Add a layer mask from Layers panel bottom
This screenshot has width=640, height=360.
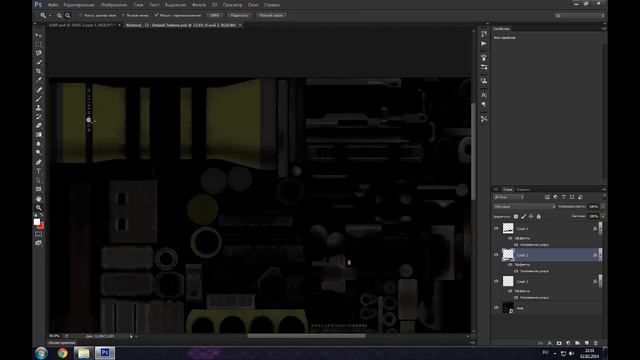[x=559, y=343]
